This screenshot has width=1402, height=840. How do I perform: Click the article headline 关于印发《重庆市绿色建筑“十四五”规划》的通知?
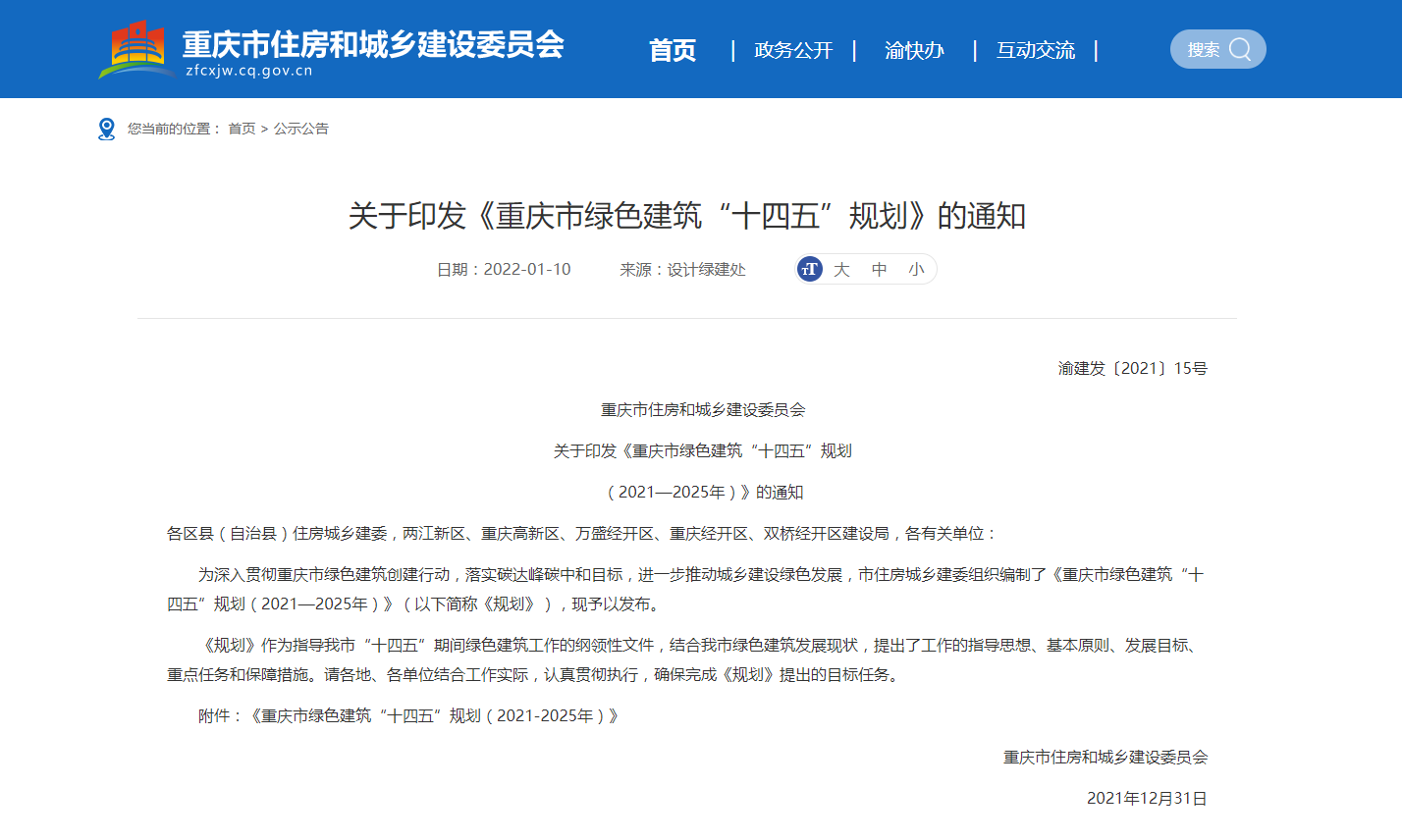pos(687,216)
